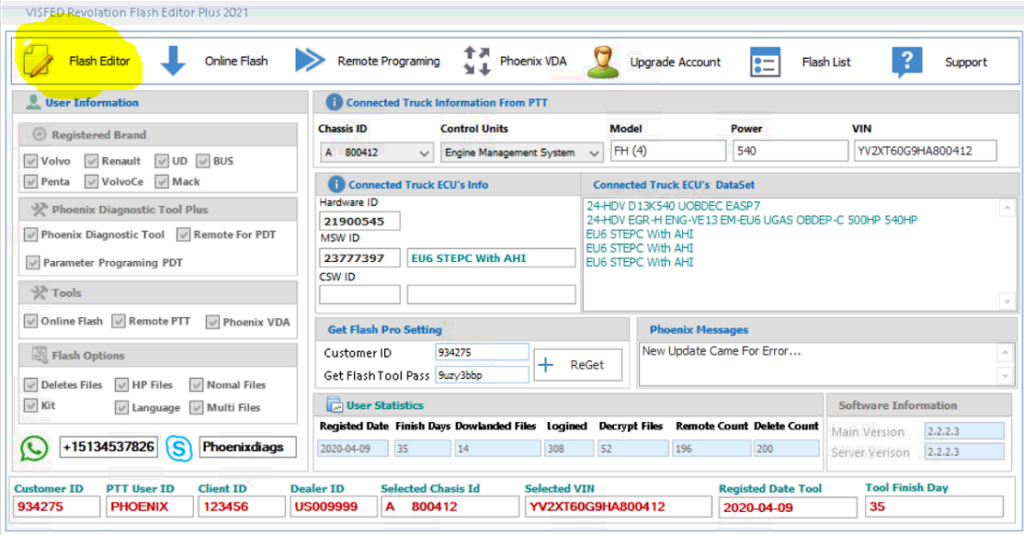Click the Phoenix Diagnostic Tool Plus wrench icon

pos(39,209)
